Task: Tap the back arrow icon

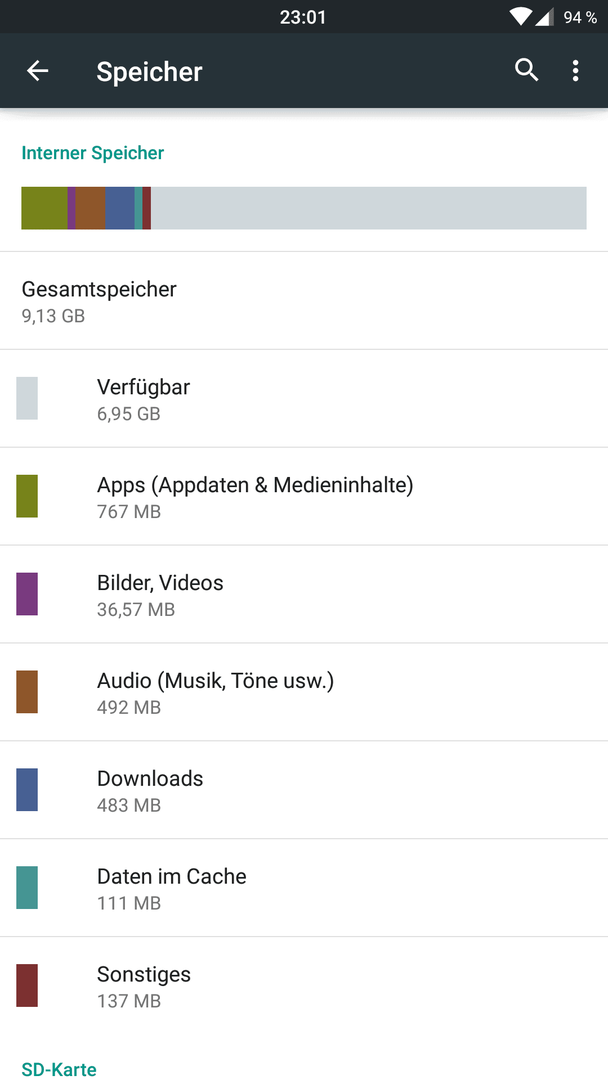Action: [x=37, y=71]
